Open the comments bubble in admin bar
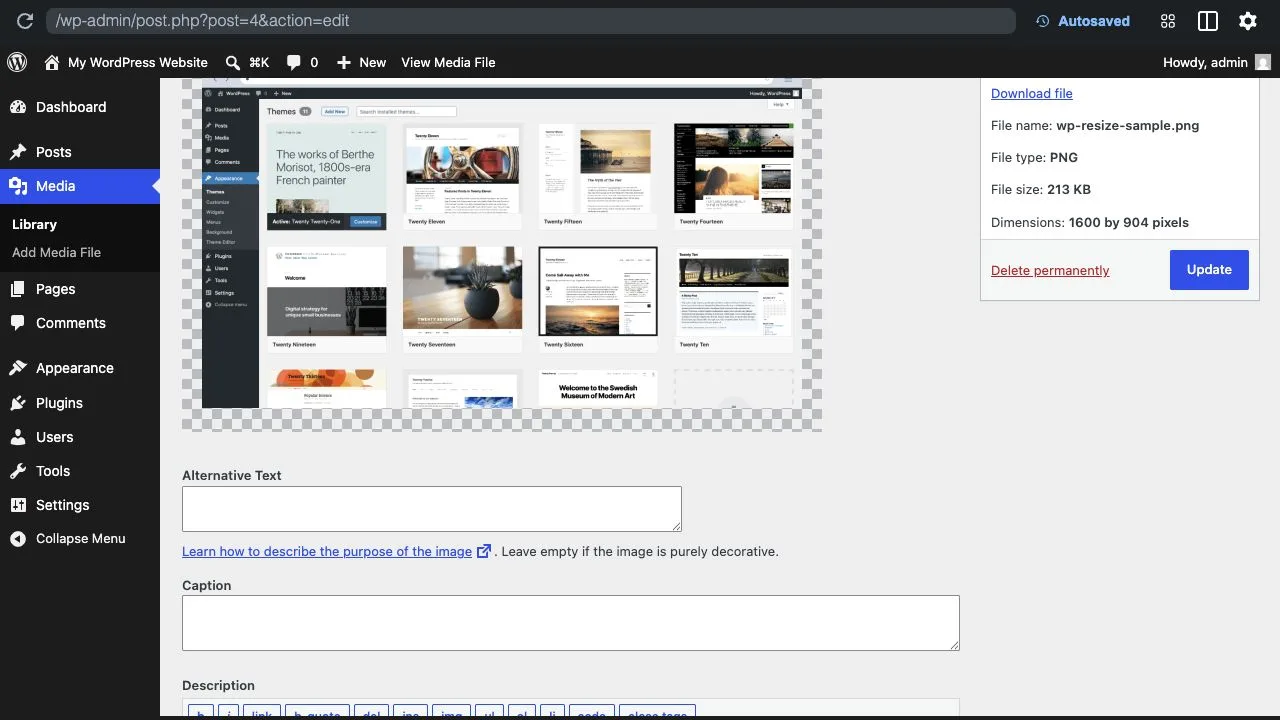Viewport: 1280px width, 720px height. tap(302, 62)
